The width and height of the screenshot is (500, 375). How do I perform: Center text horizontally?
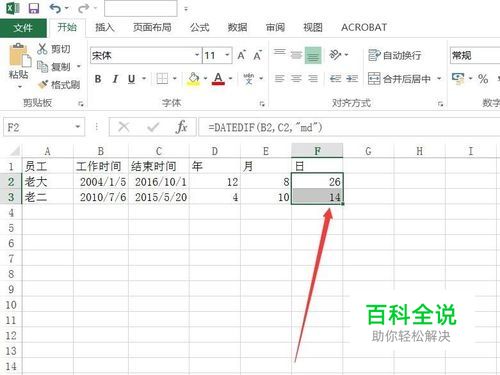pyautogui.click(x=296, y=79)
